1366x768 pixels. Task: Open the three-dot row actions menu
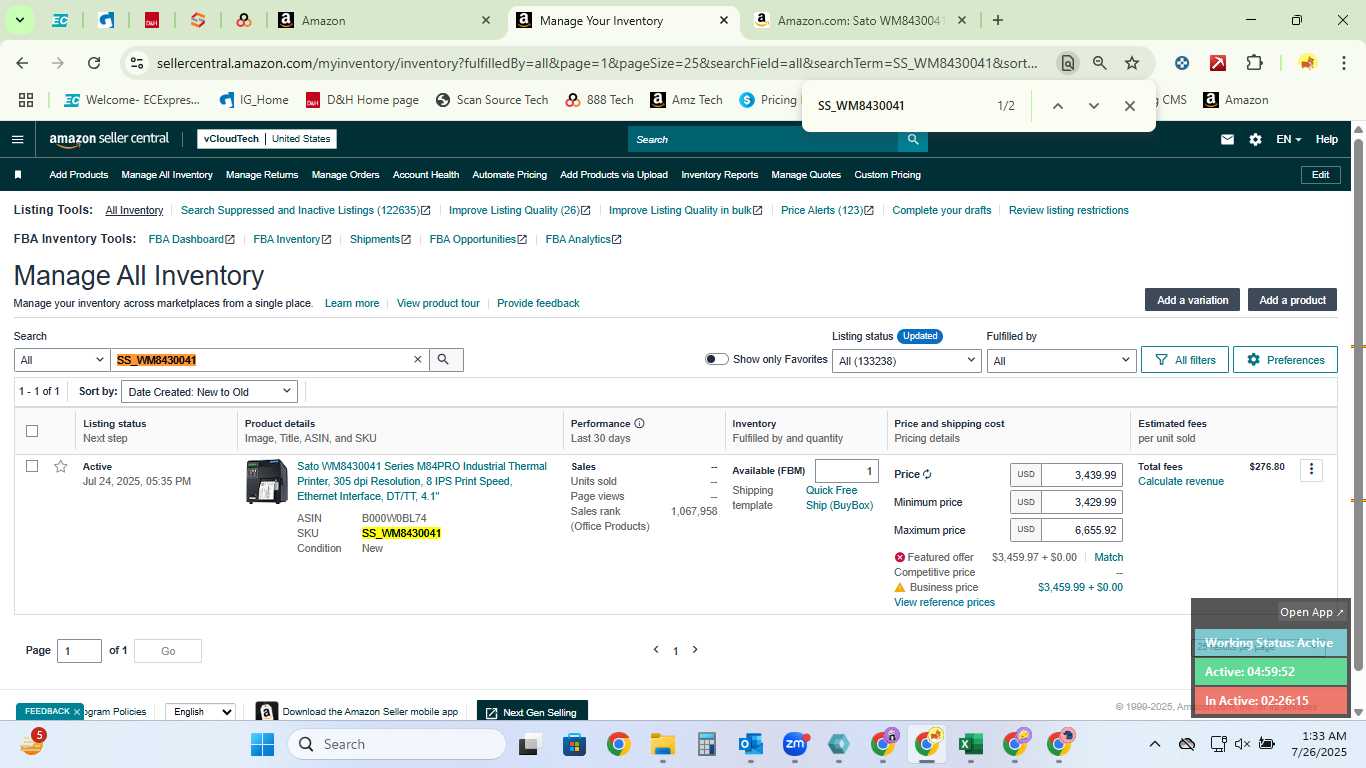click(1311, 469)
